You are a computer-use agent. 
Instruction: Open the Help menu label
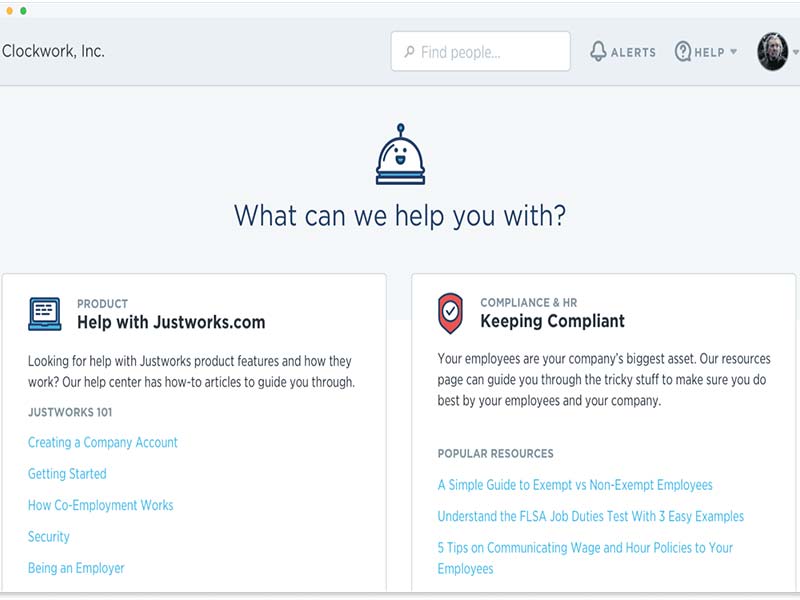(x=709, y=52)
